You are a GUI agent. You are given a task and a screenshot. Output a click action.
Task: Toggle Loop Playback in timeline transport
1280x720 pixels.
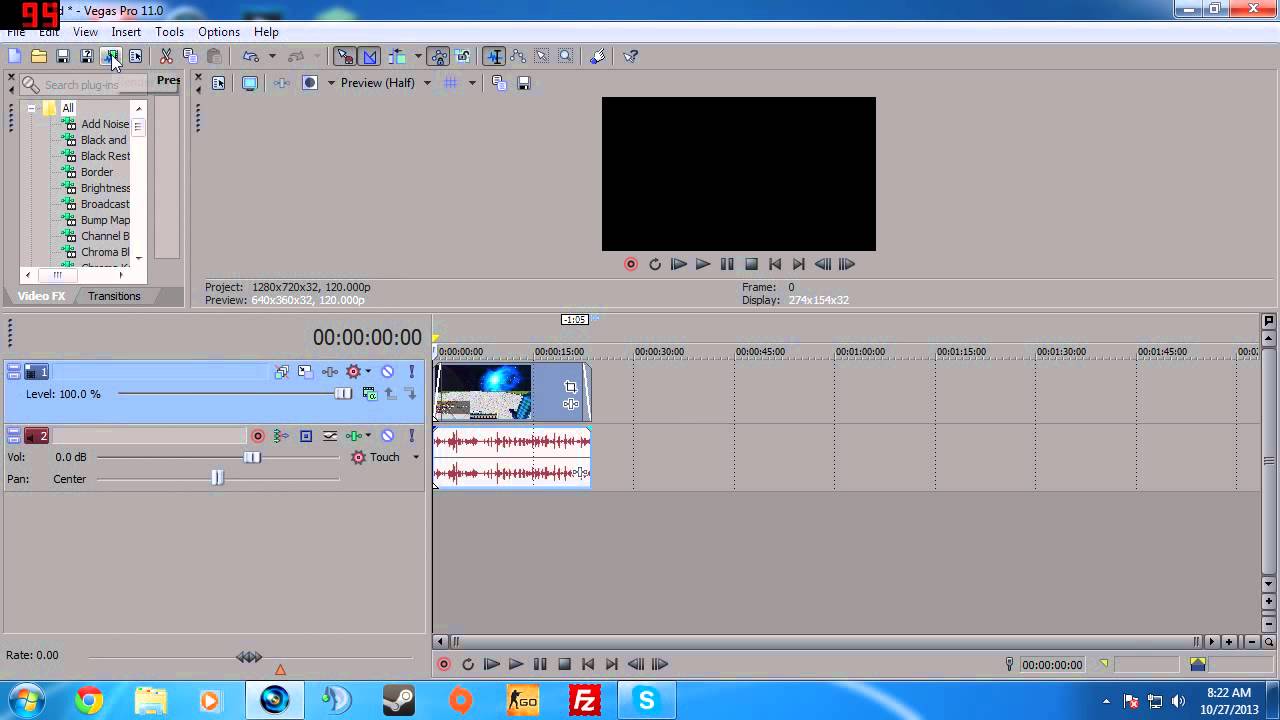(467, 664)
